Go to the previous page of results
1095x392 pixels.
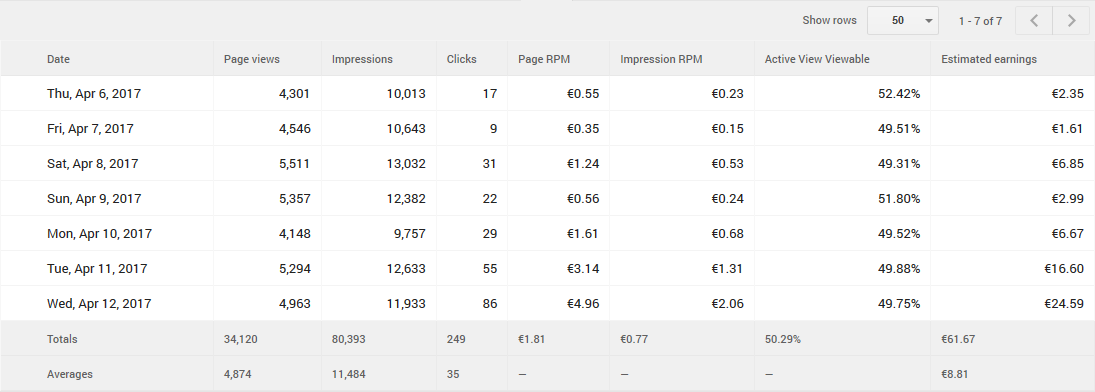pyautogui.click(x=1034, y=20)
